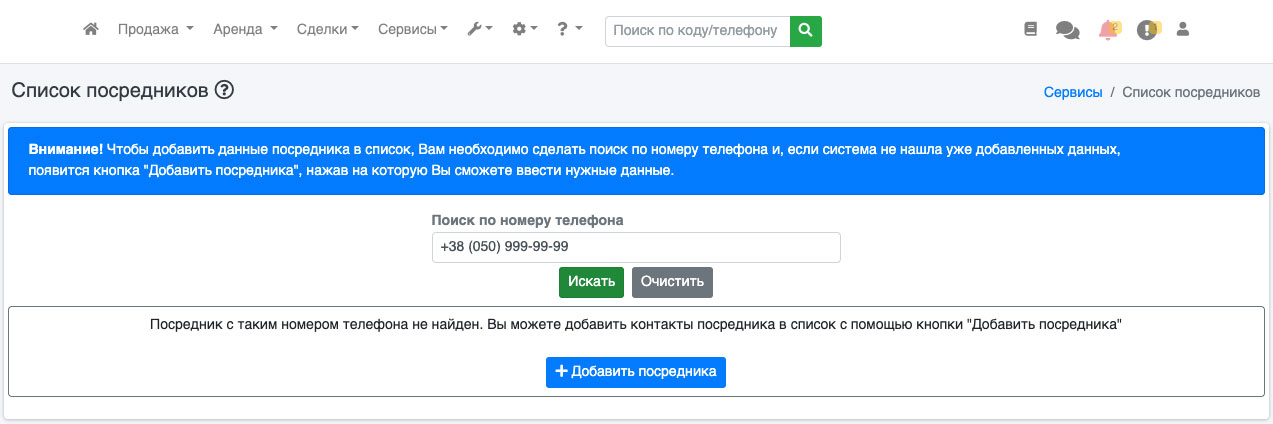Open the gear settings dropdown
Screen dimensions: 1273x424
coord(525,30)
